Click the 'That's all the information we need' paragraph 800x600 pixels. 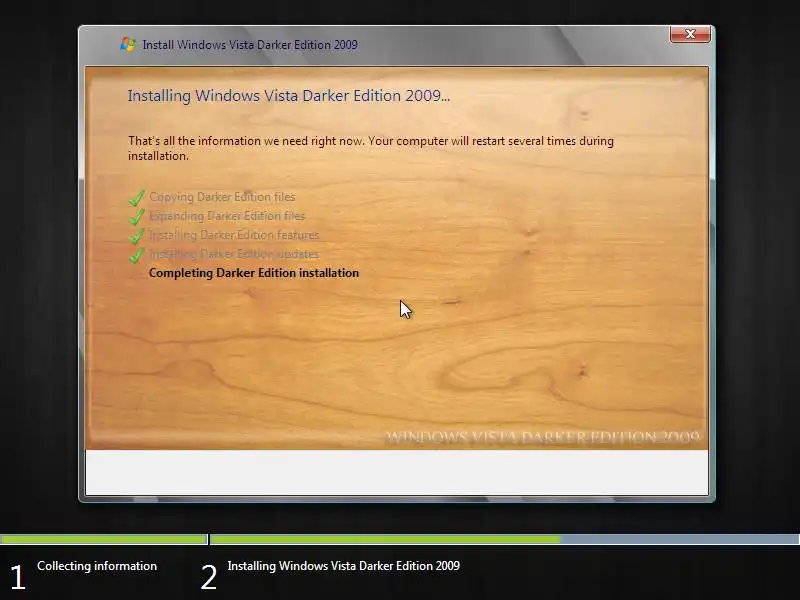[371, 148]
